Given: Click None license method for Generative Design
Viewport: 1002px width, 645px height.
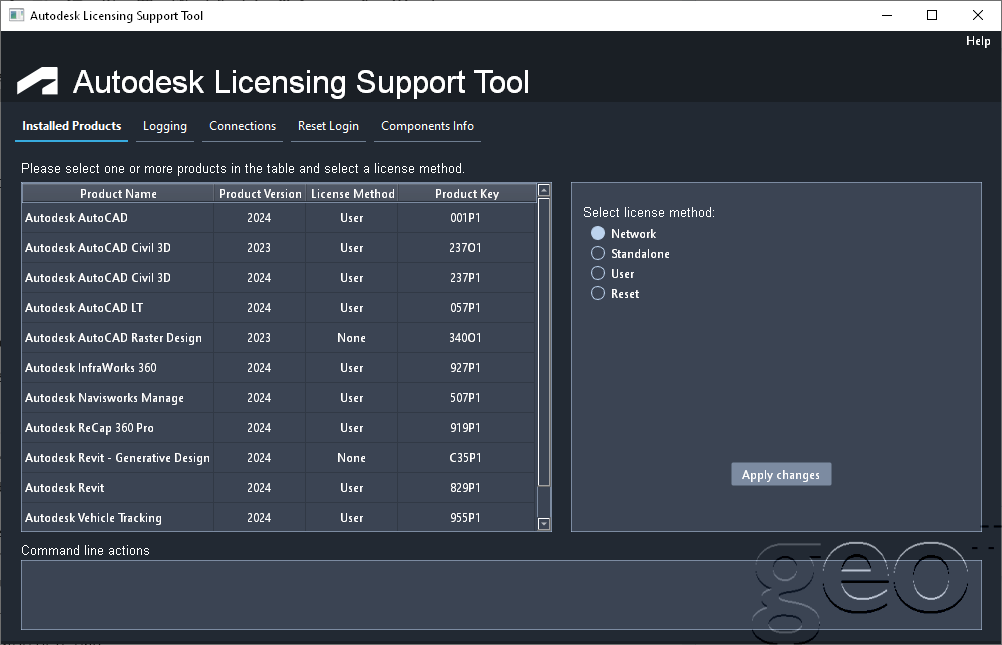Looking at the screenshot, I should tap(351, 458).
